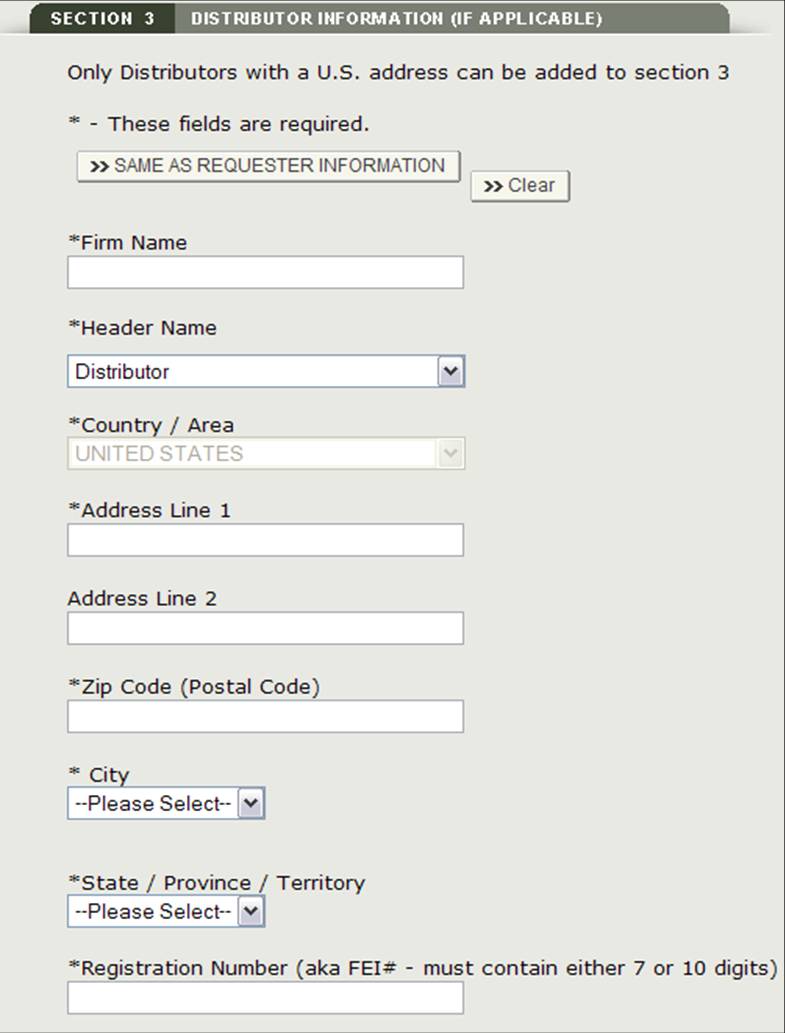
Task: Open the Header Name dropdown showing Distributor
Action: (x=265, y=372)
